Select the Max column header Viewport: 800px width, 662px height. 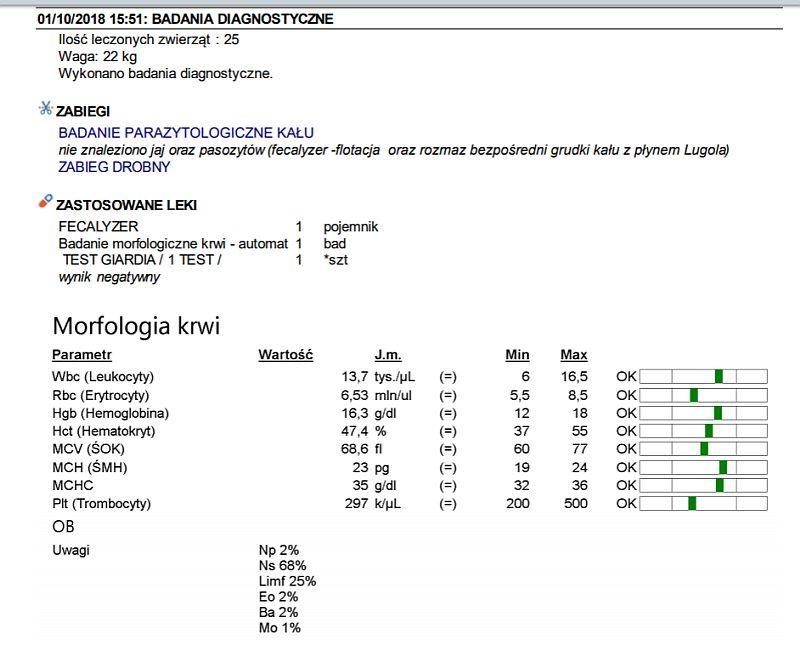click(x=574, y=355)
